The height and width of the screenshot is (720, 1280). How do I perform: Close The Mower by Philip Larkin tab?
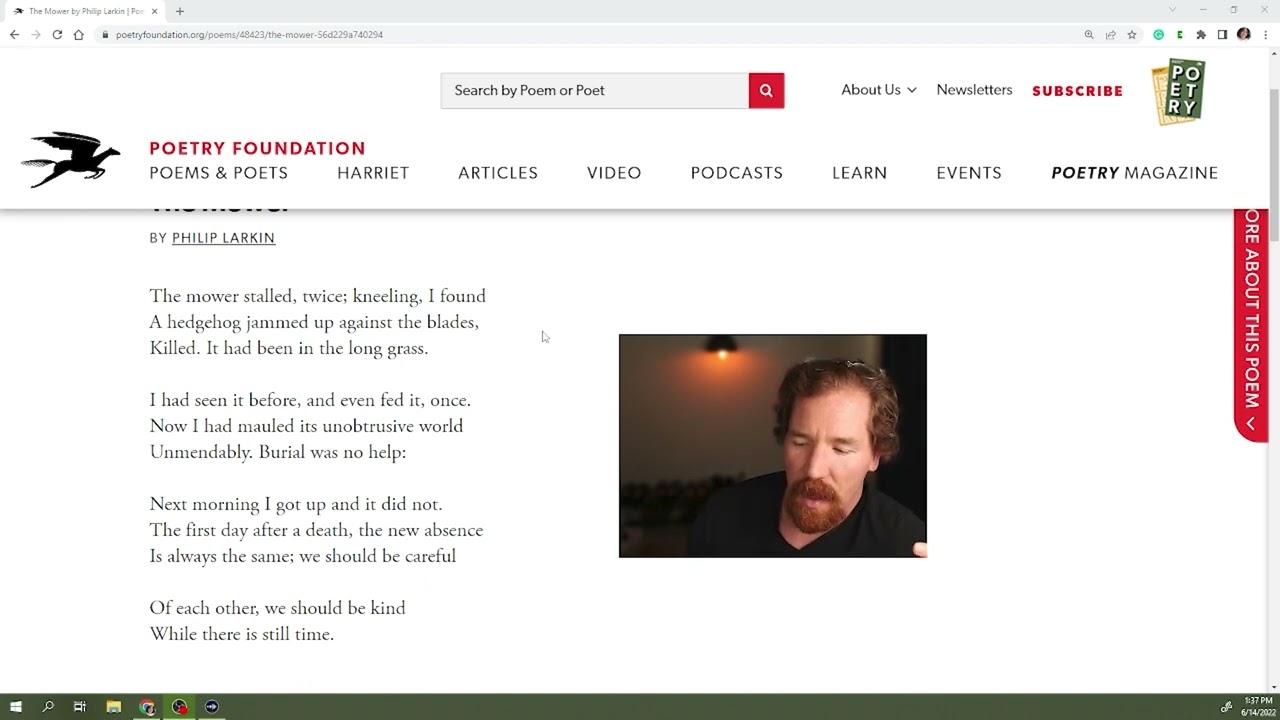pyautogui.click(x=154, y=11)
